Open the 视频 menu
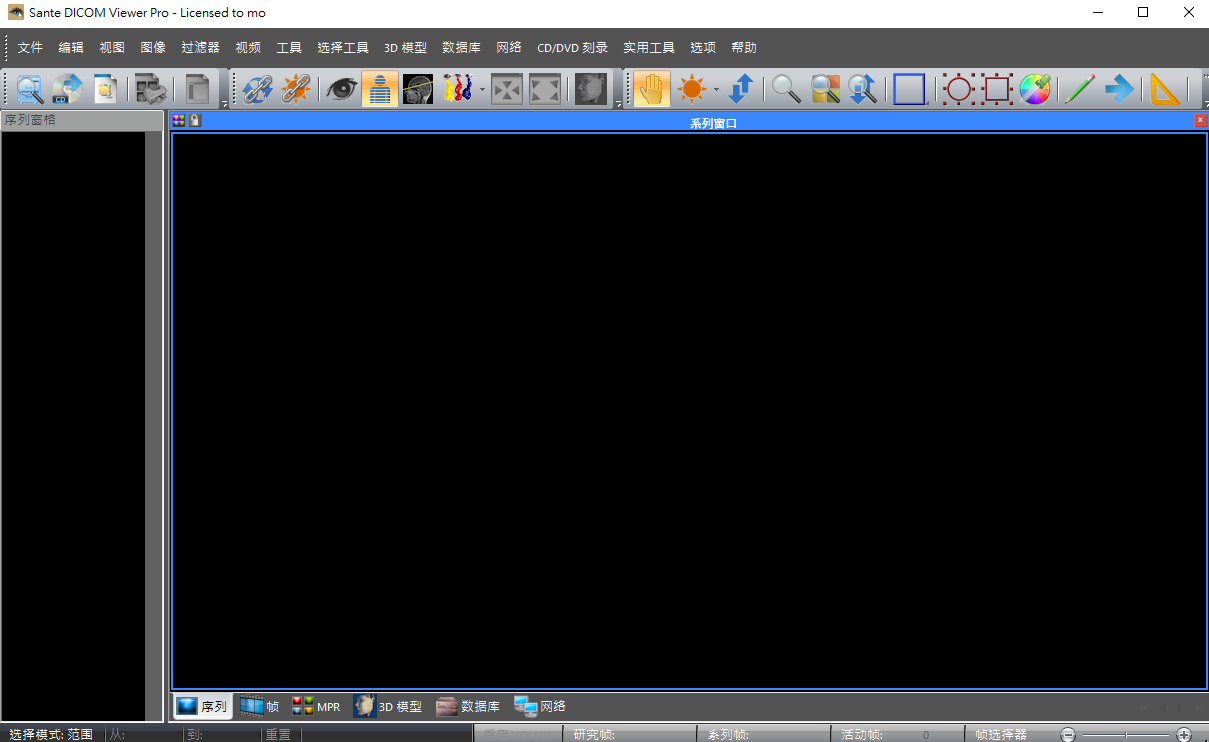The height and width of the screenshot is (742, 1209). (248, 48)
